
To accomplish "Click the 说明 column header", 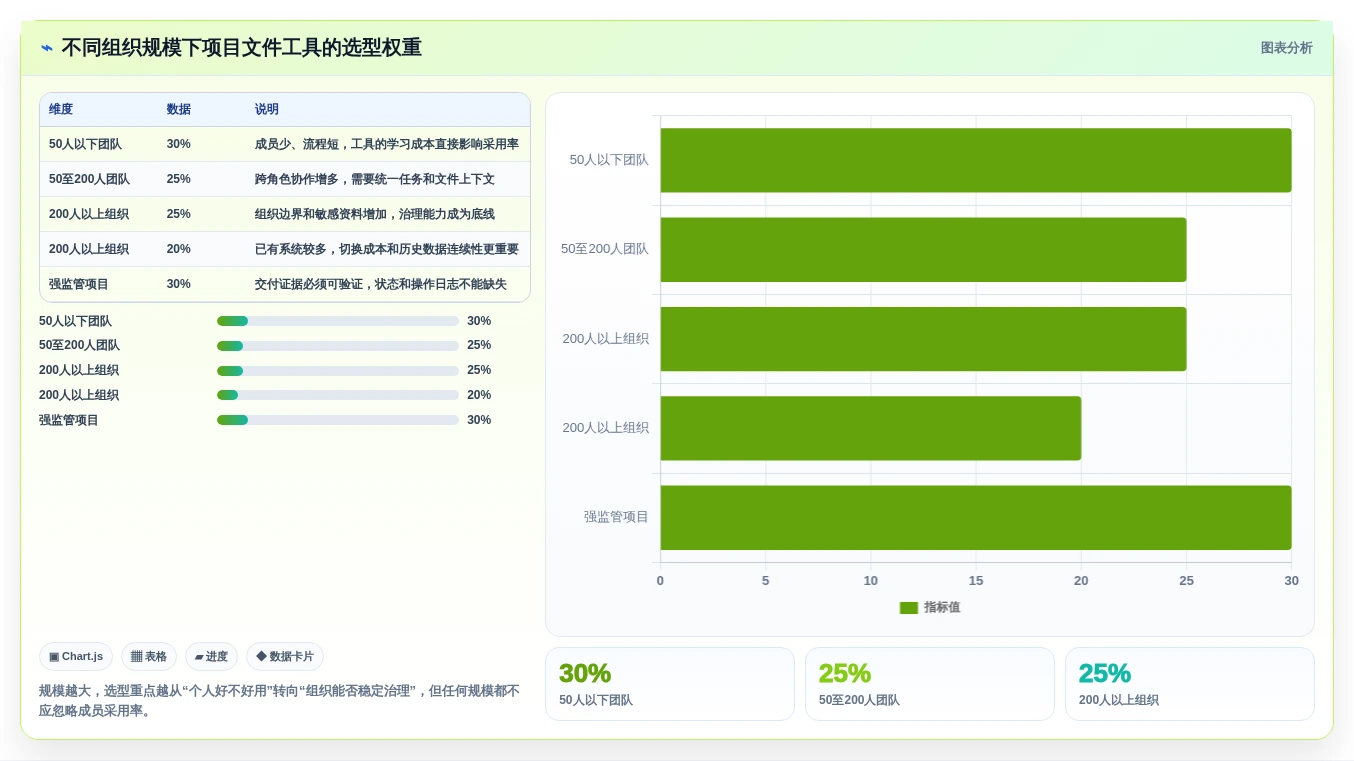I will (x=267, y=110).
